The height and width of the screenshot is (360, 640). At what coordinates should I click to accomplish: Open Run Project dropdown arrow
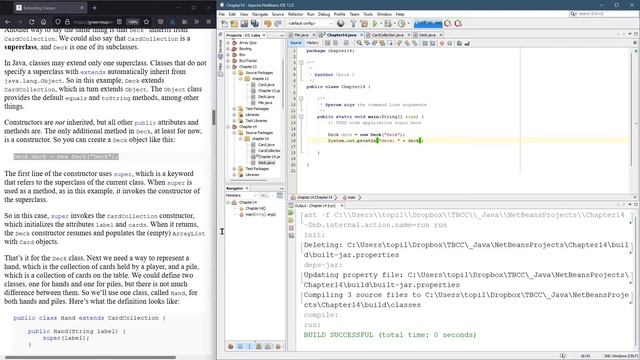pos(380,24)
